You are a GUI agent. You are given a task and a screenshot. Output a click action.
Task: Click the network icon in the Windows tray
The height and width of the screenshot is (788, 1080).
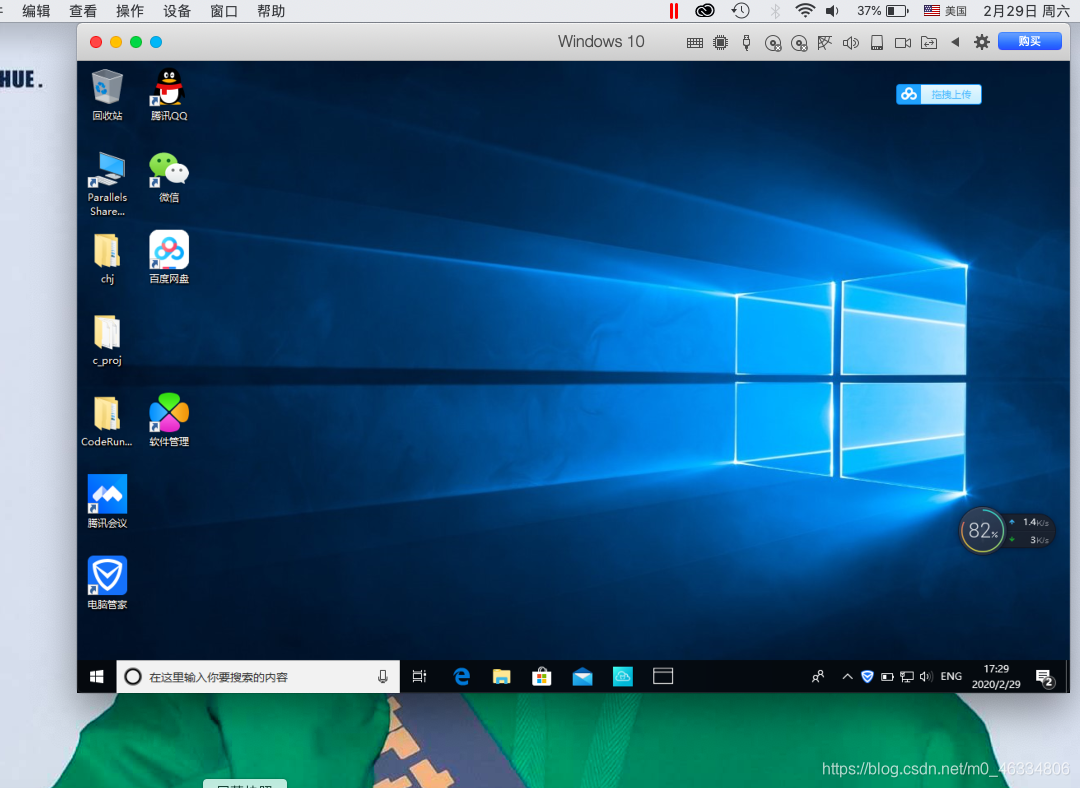click(x=907, y=677)
